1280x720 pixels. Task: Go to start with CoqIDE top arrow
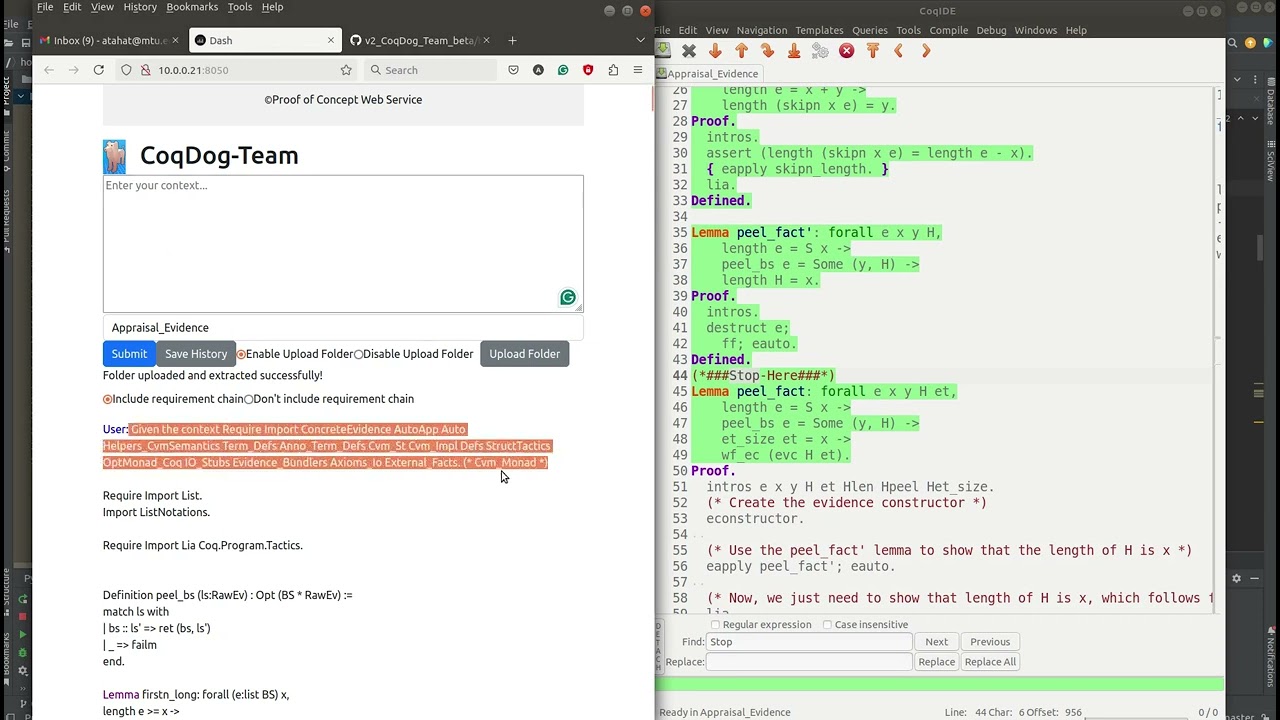tap(872, 50)
